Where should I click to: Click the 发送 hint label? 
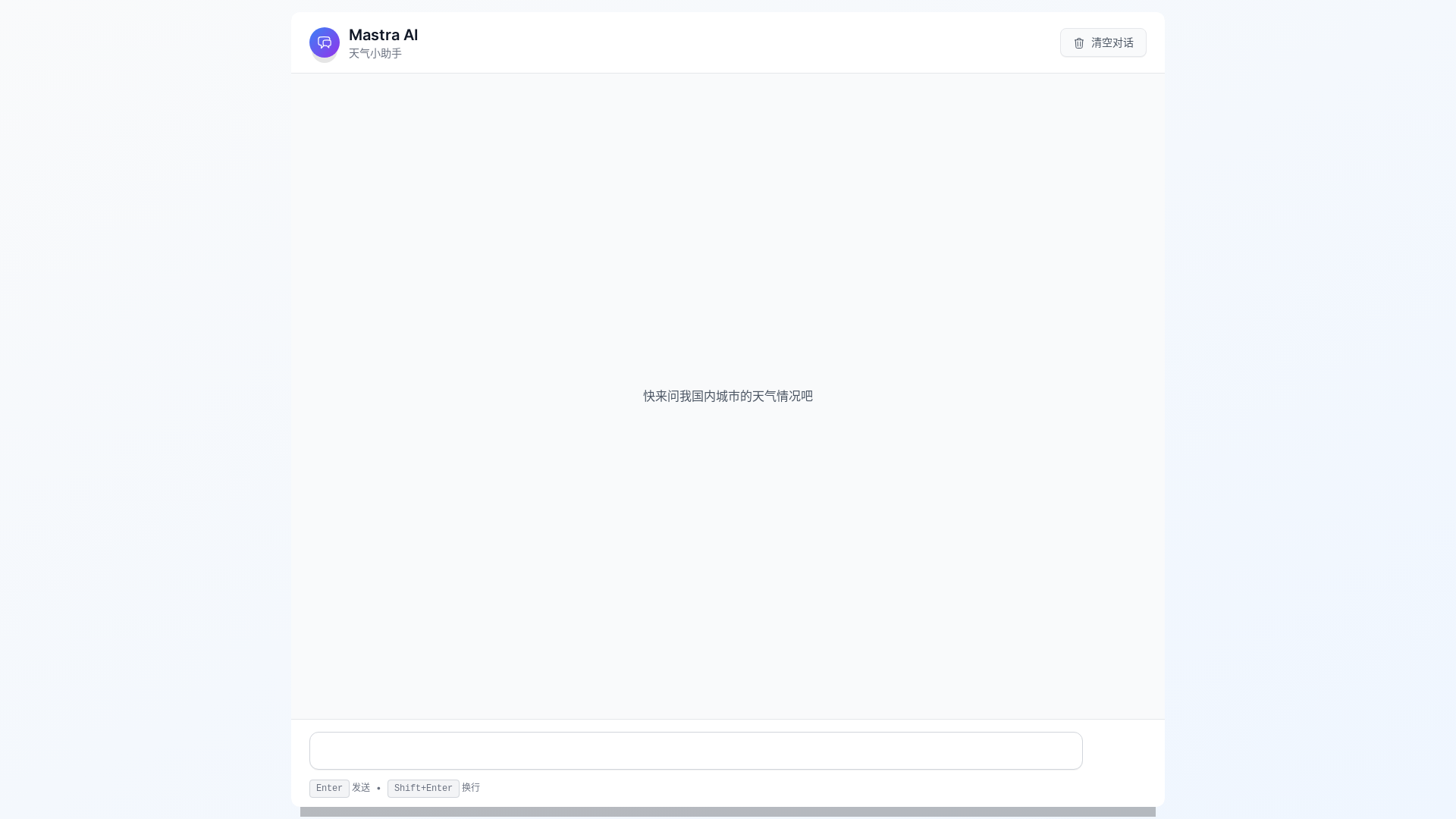coord(361,788)
